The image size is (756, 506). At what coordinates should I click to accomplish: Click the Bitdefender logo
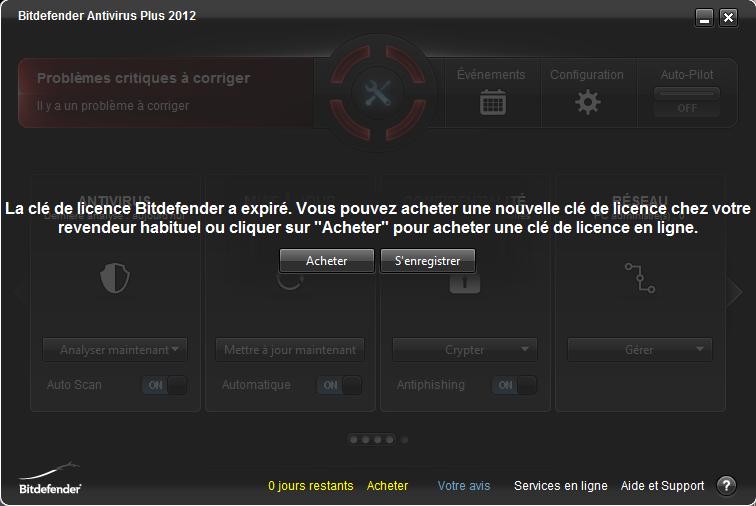coord(50,479)
